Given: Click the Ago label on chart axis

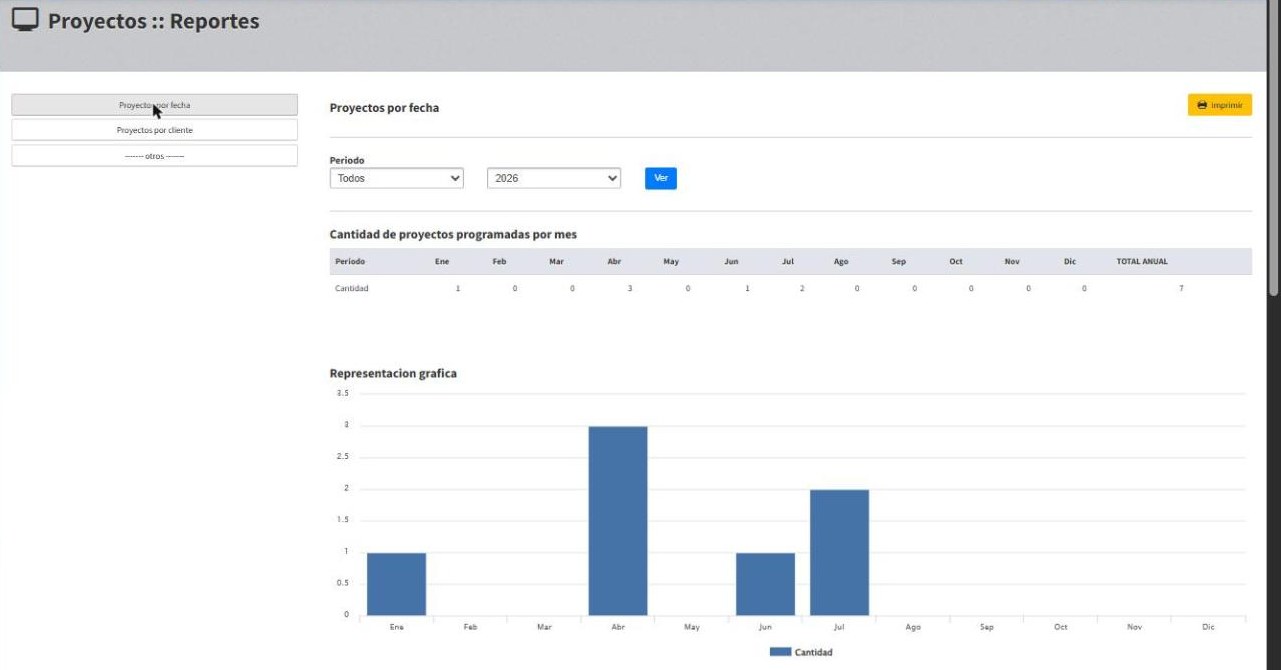Looking at the screenshot, I should 912,627.
